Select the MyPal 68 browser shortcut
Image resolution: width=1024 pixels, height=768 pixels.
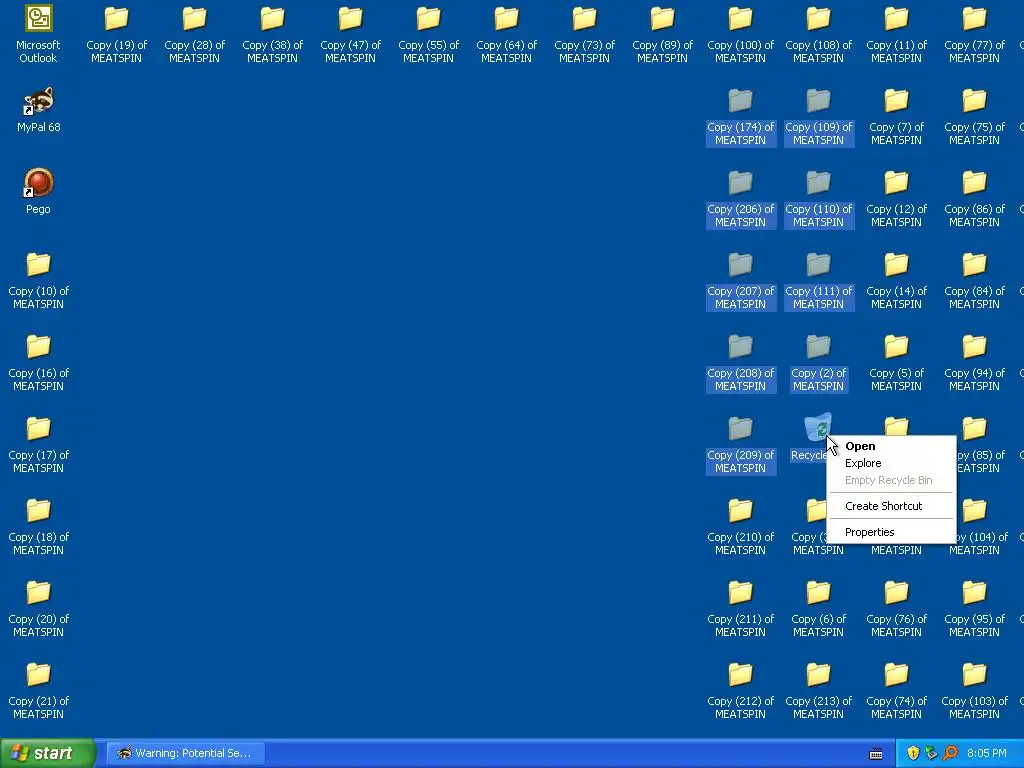[x=38, y=110]
